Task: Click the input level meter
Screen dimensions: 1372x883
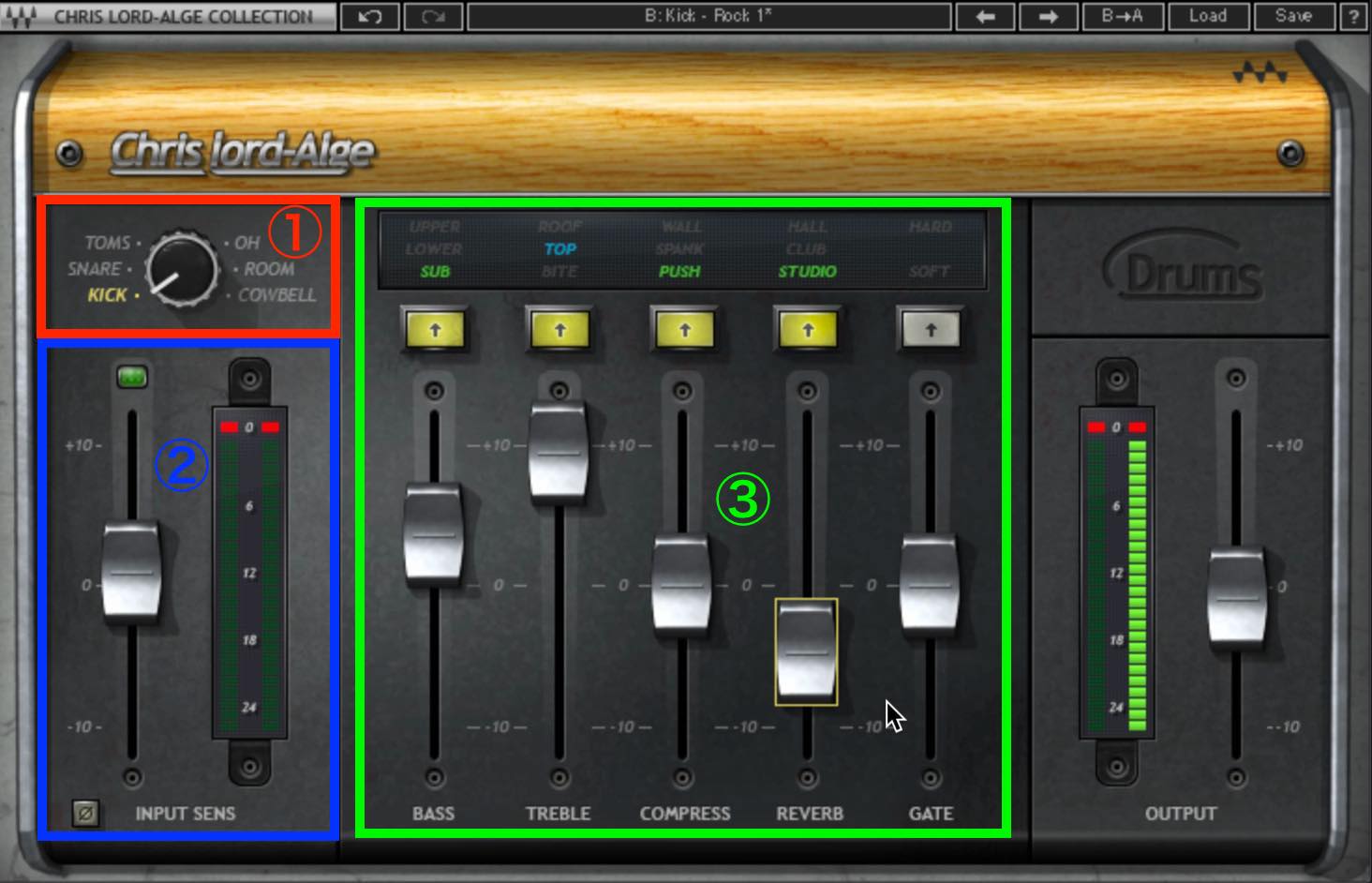Action: [249, 572]
